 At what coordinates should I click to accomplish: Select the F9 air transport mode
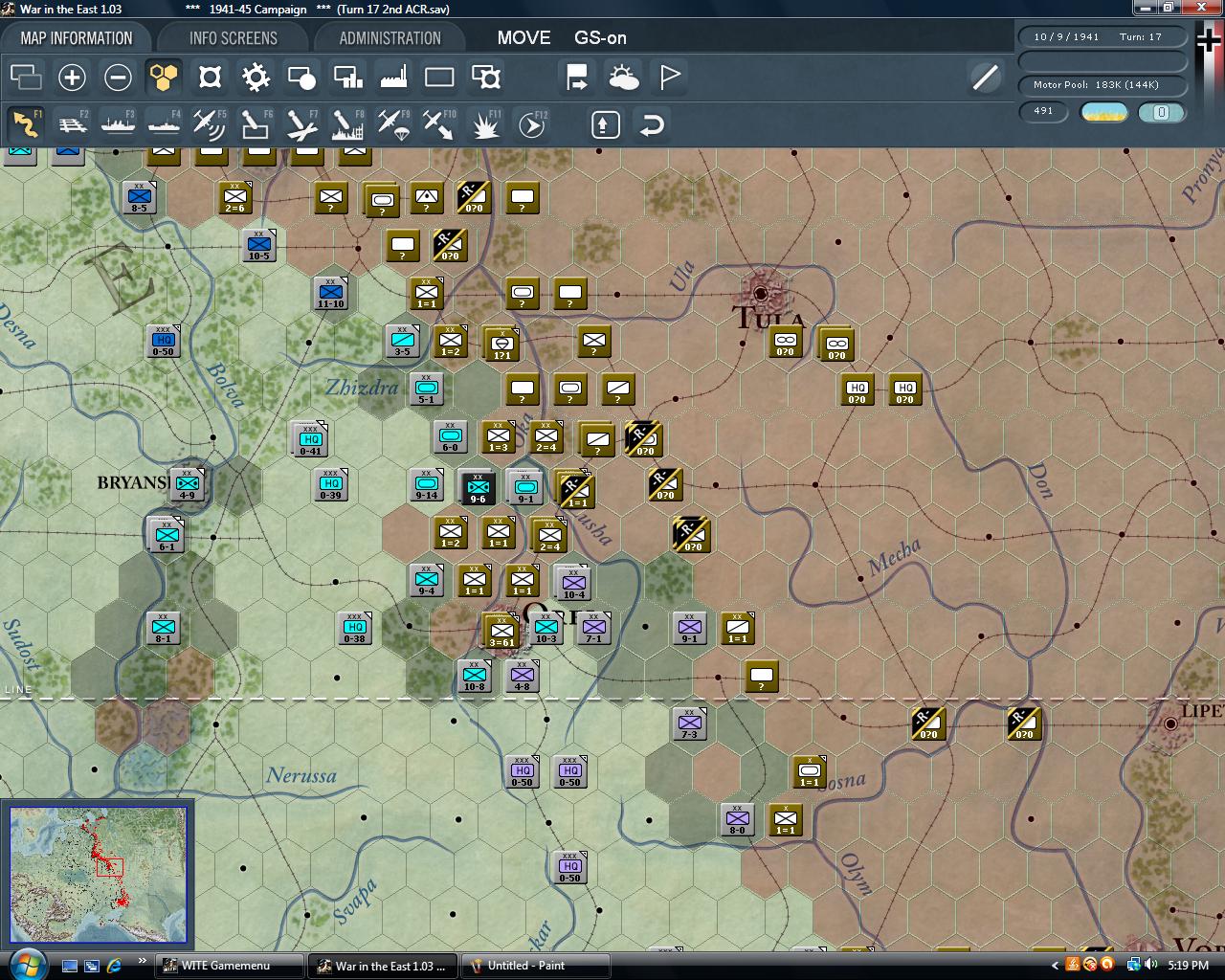[393, 124]
